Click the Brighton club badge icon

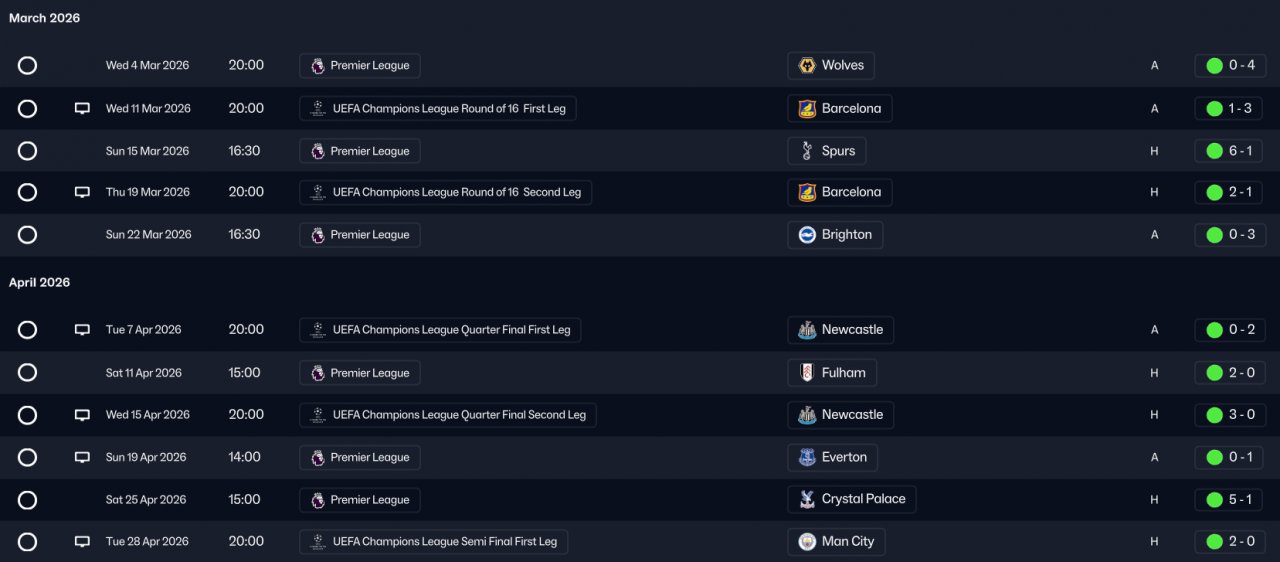tap(807, 235)
